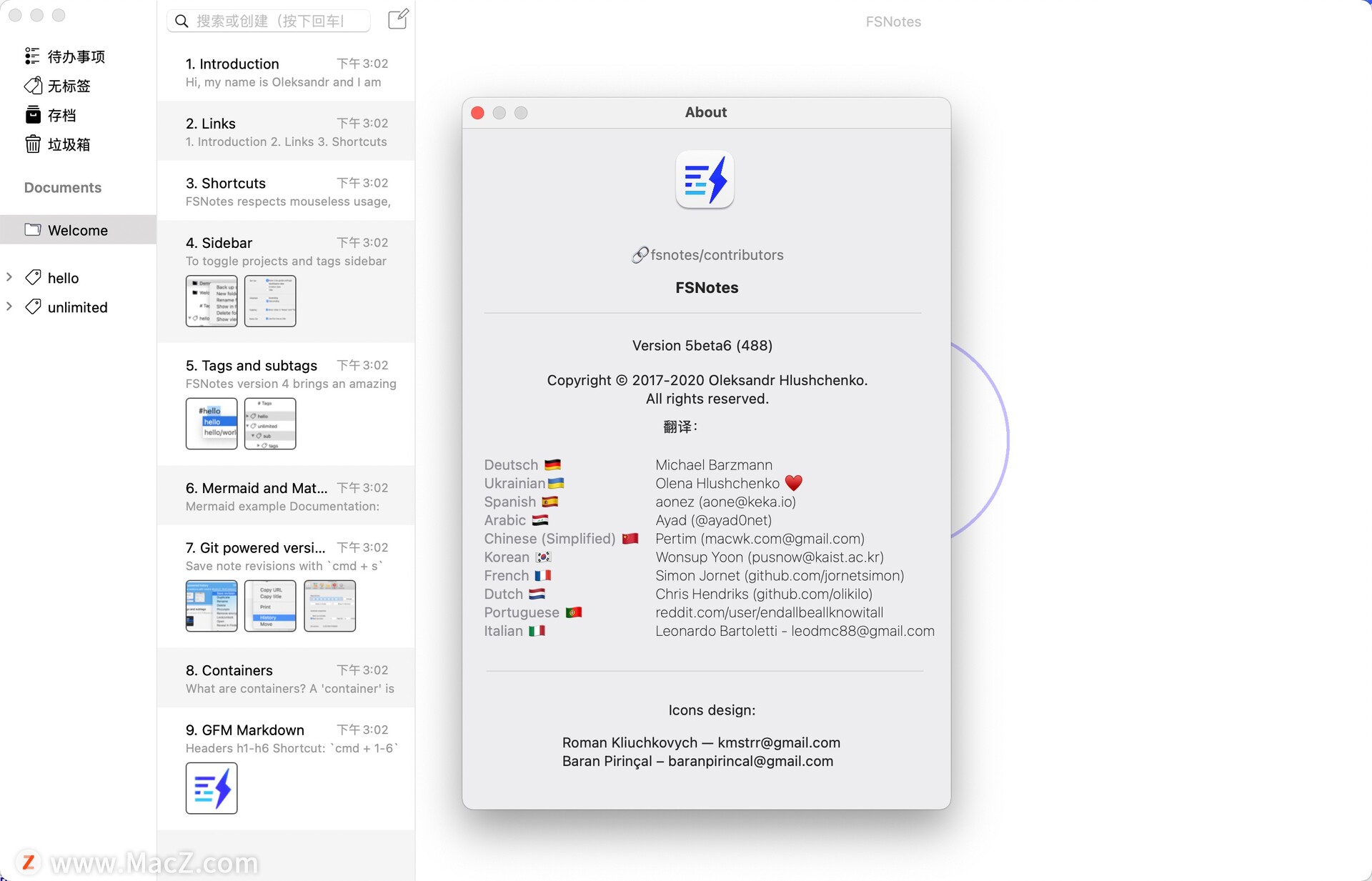Open the 3. Shortcuts note
Viewport: 1372px width, 881px height.
pyautogui.click(x=286, y=191)
